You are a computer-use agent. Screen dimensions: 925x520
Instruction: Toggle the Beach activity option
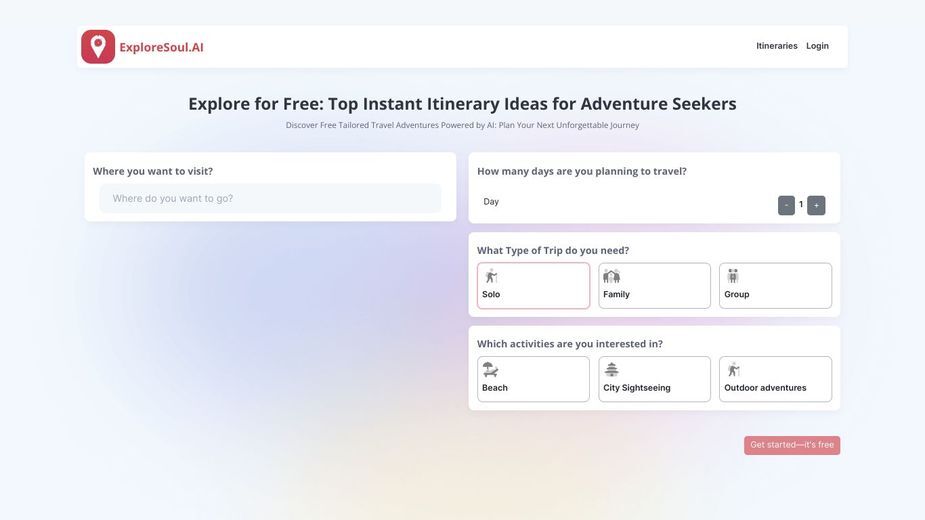(533, 379)
